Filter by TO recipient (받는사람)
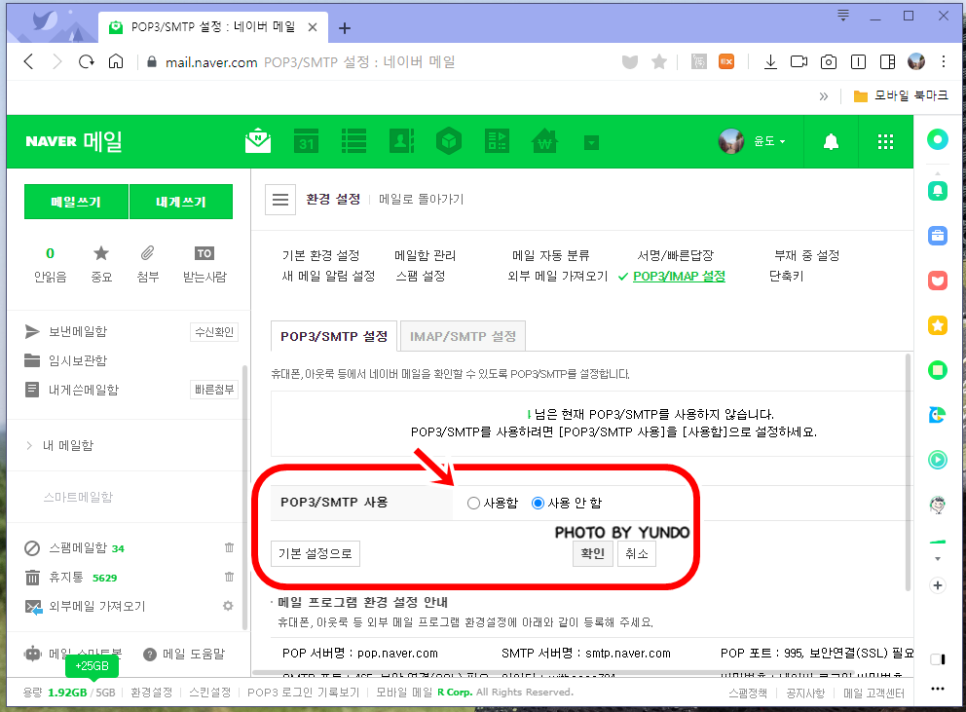Screen dimensions: 966x712 [x=205, y=265]
